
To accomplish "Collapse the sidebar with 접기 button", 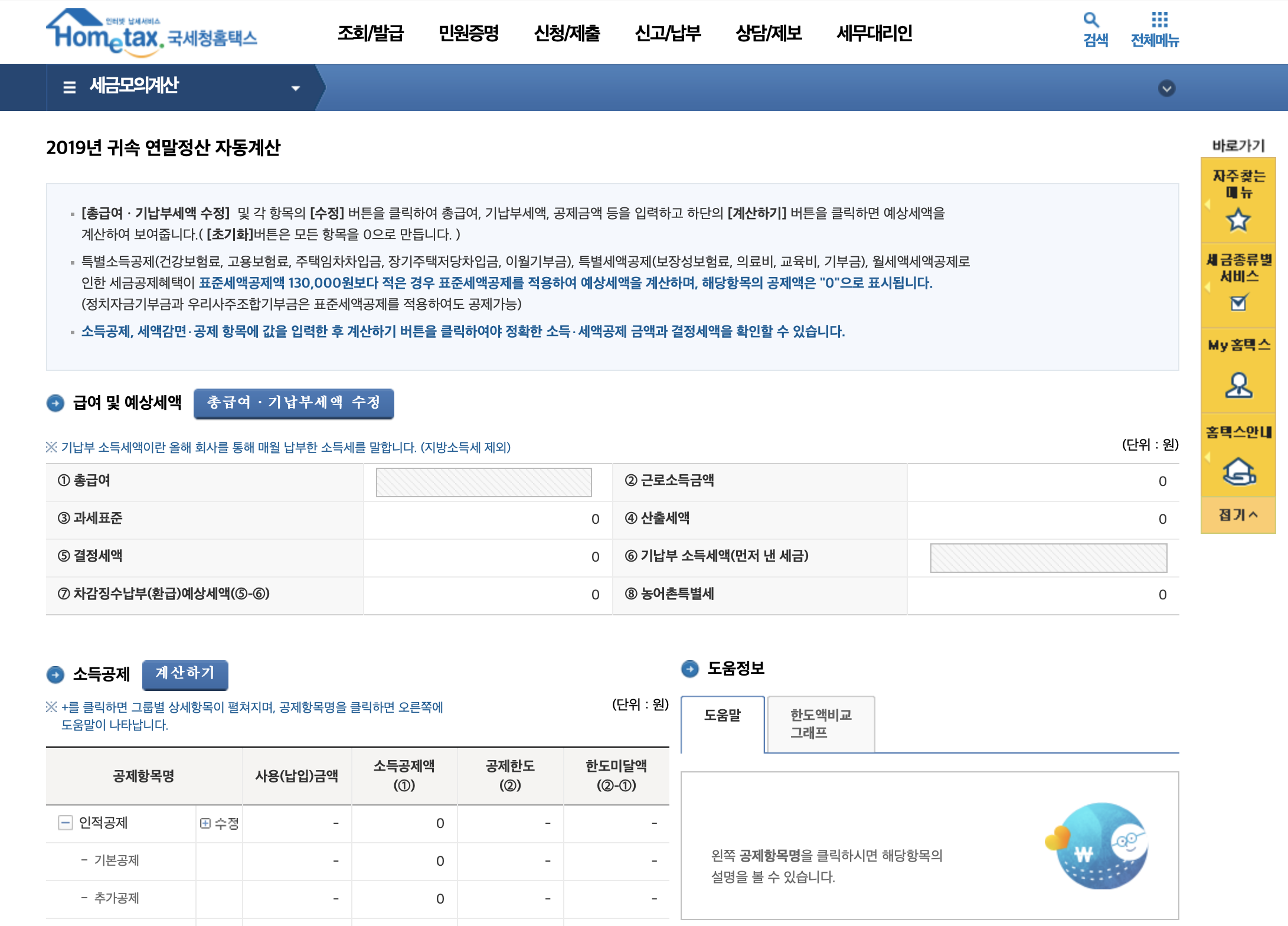I will click(x=1238, y=515).
